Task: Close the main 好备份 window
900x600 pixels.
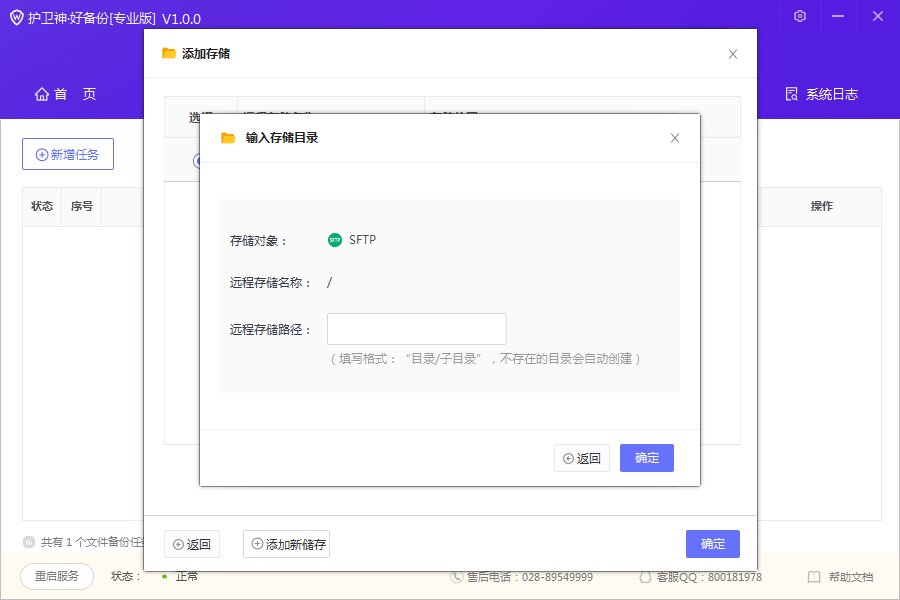Action: pos(878,16)
